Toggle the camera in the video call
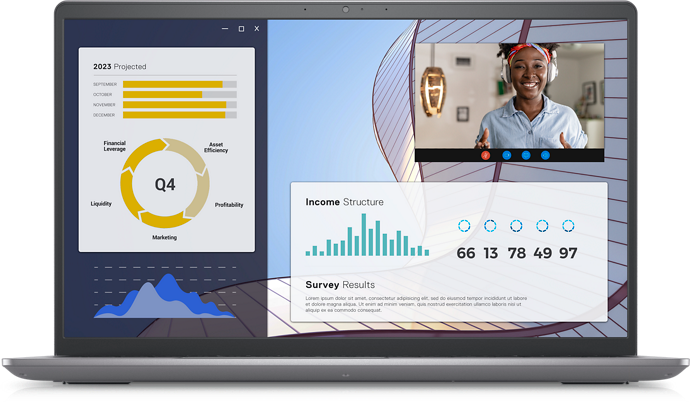 (x=506, y=155)
